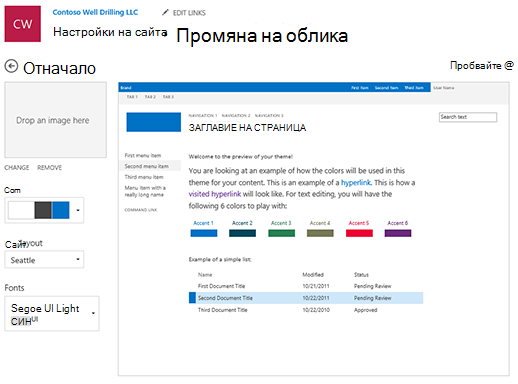Click Third Document Title row
This screenshot has height=384, width=518.
coord(306,310)
